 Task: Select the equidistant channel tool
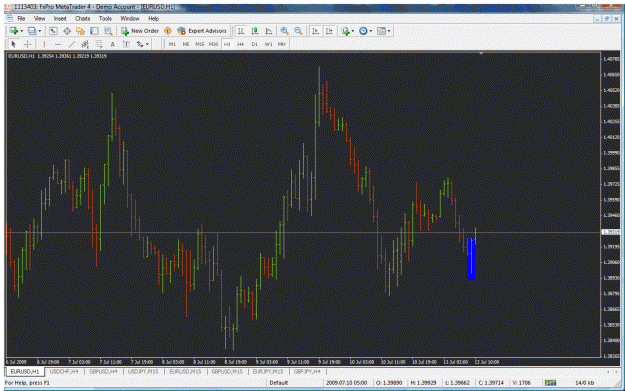[x=85, y=44]
